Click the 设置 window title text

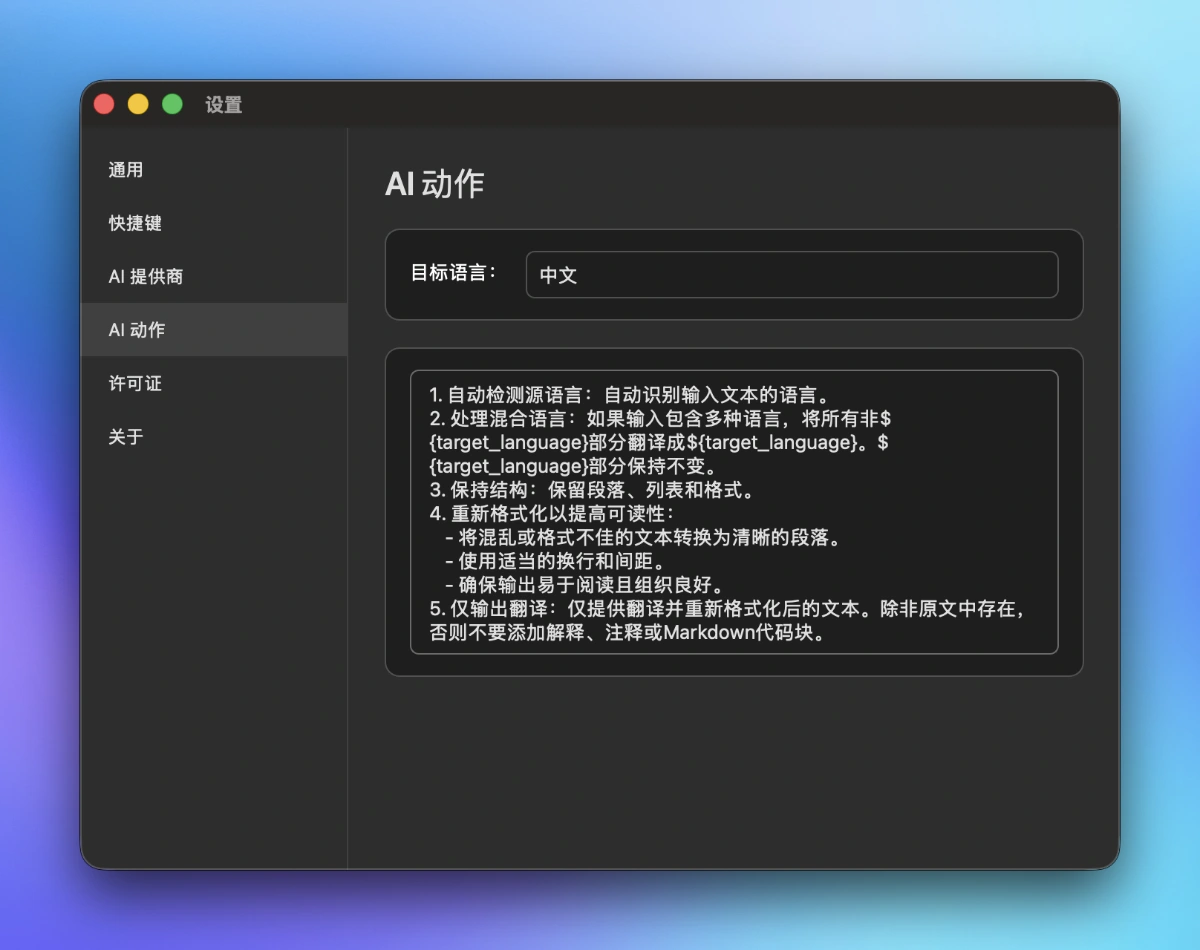pos(224,105)
